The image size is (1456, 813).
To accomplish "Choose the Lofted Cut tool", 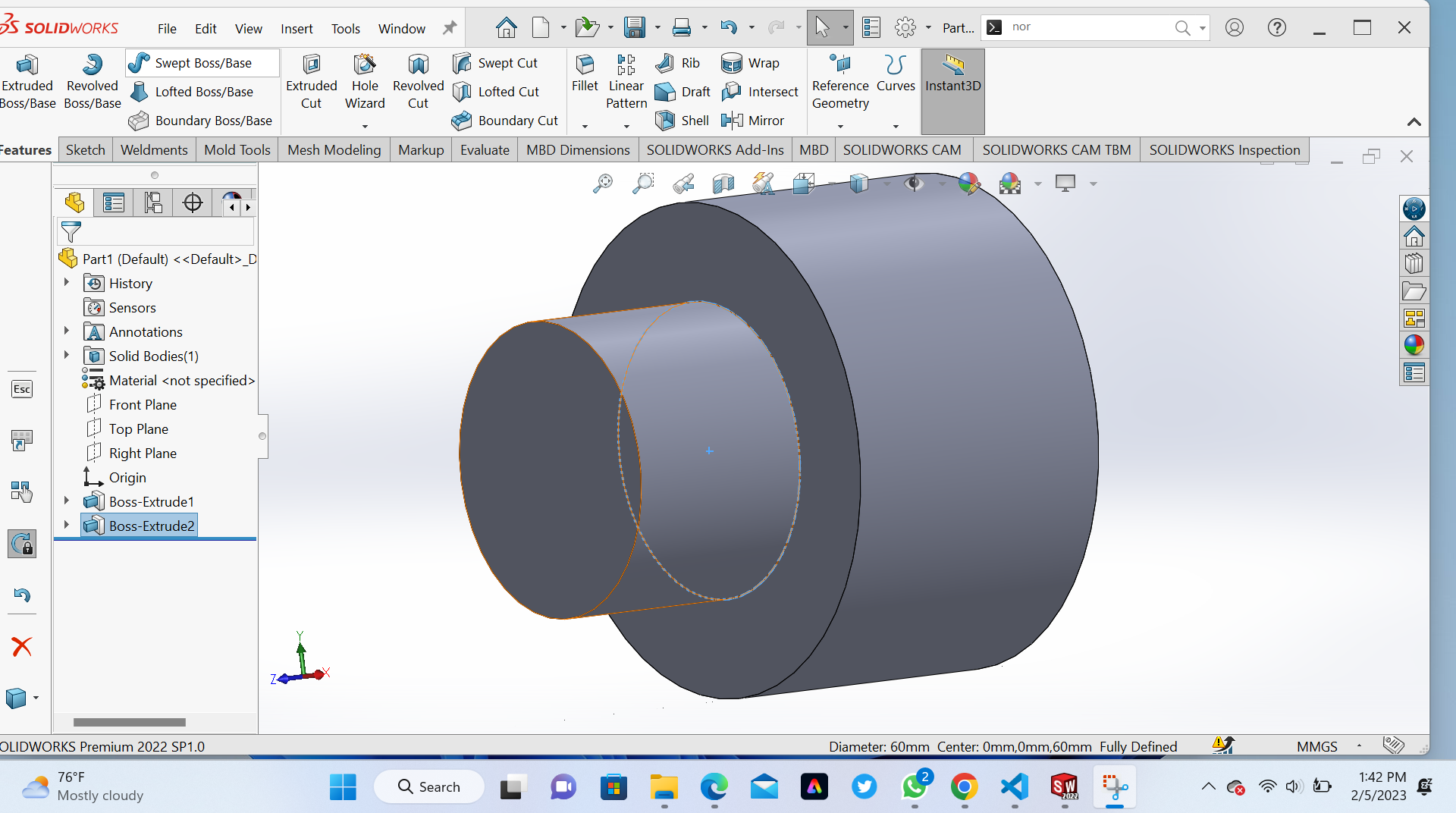I will (x=496, y=92).
